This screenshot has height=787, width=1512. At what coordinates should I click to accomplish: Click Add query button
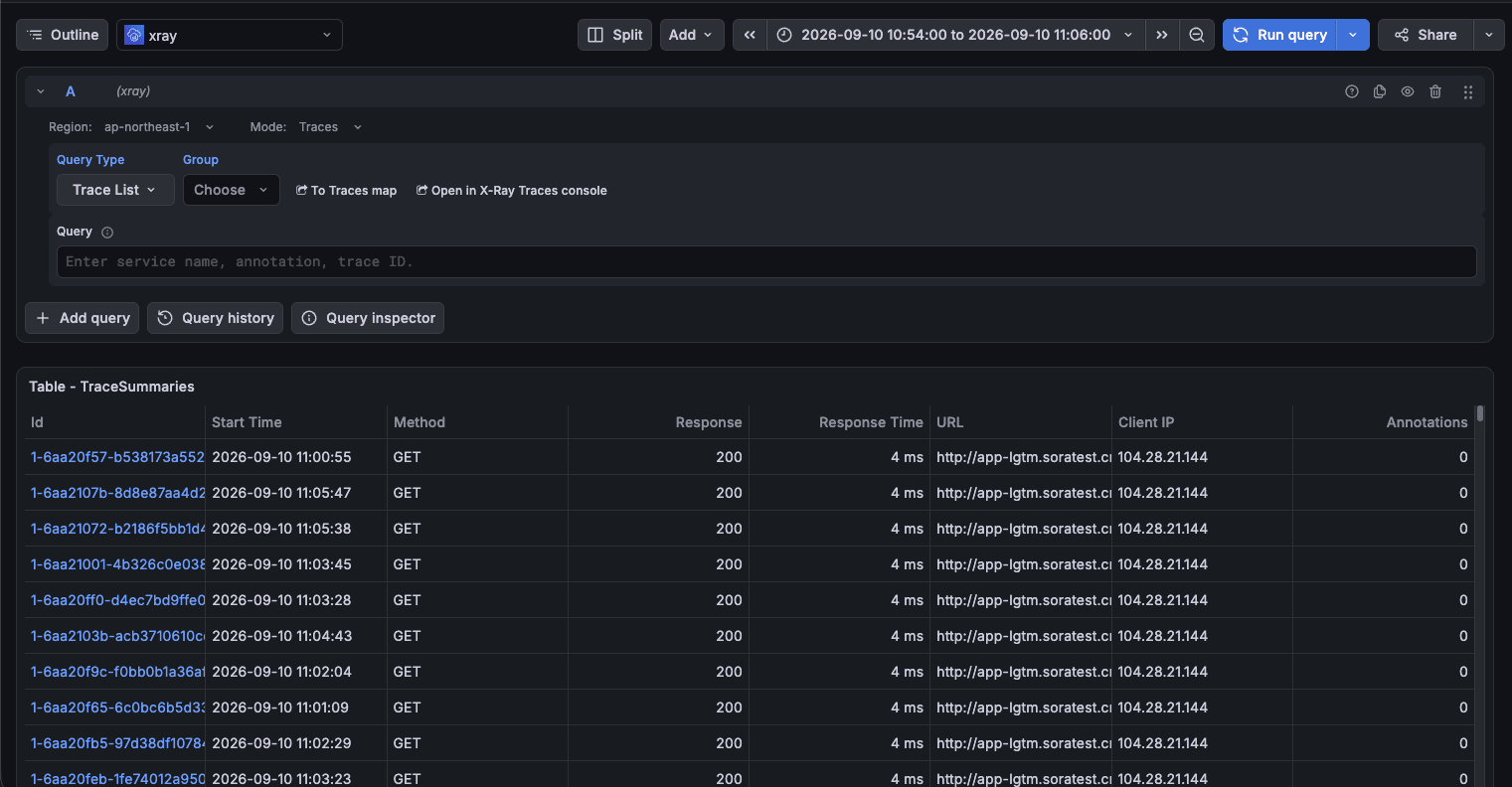click(x=83, y=318)
